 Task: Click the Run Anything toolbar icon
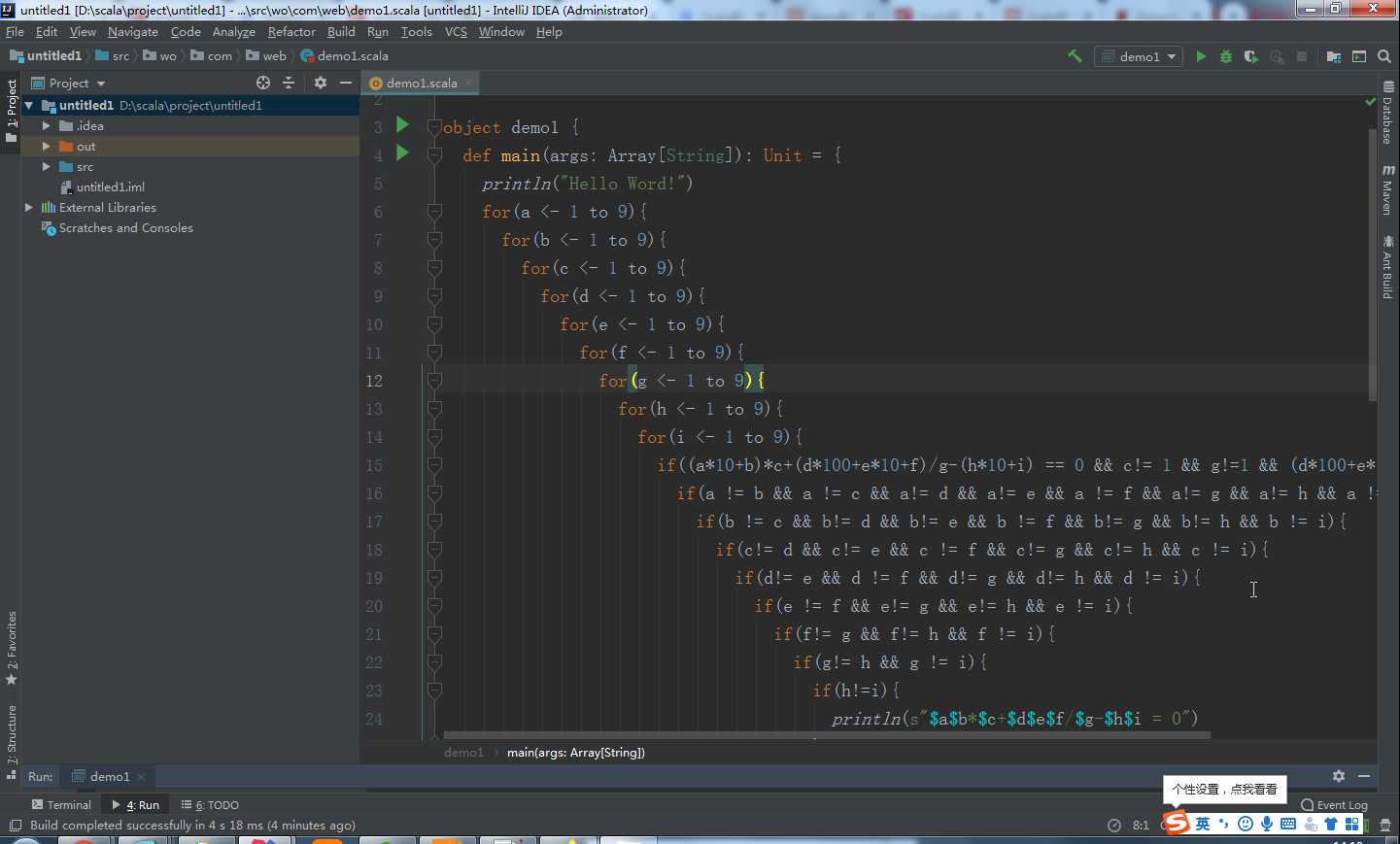click(1359, 56)
